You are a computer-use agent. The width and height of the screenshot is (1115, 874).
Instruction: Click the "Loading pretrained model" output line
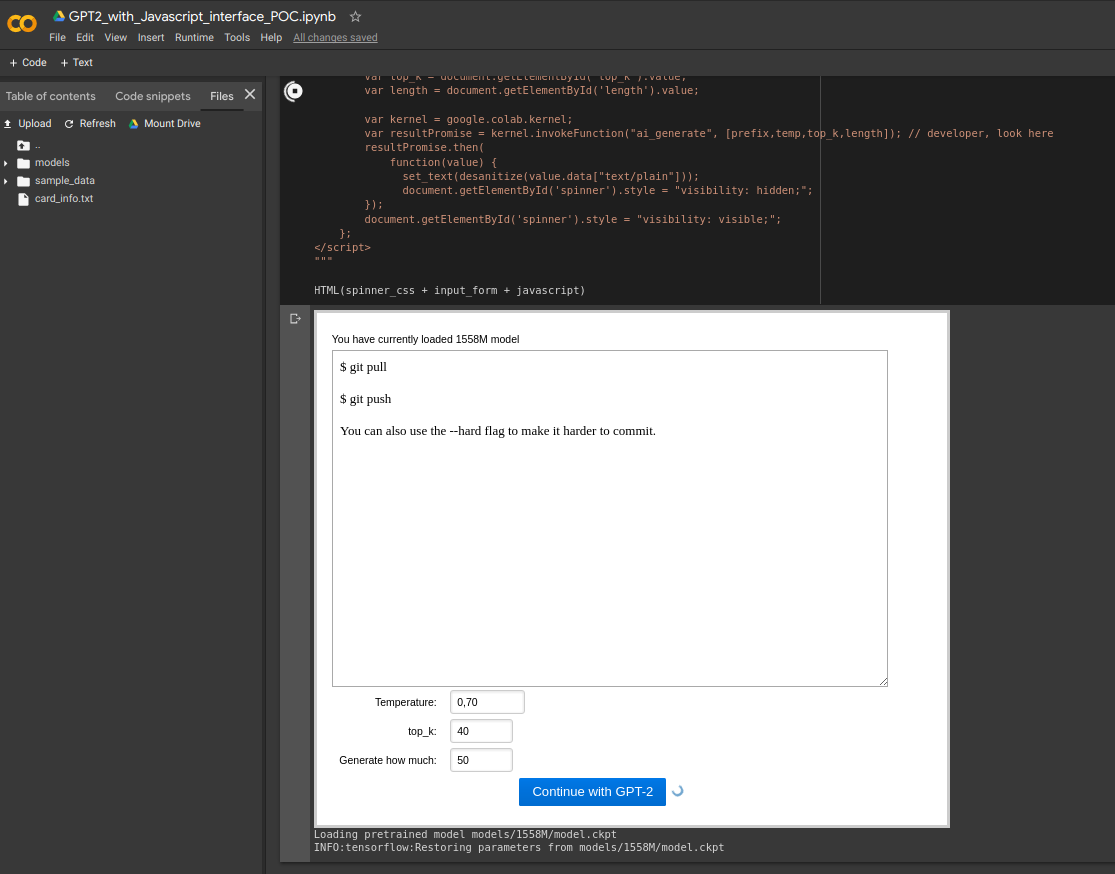[x=465, y=834]
